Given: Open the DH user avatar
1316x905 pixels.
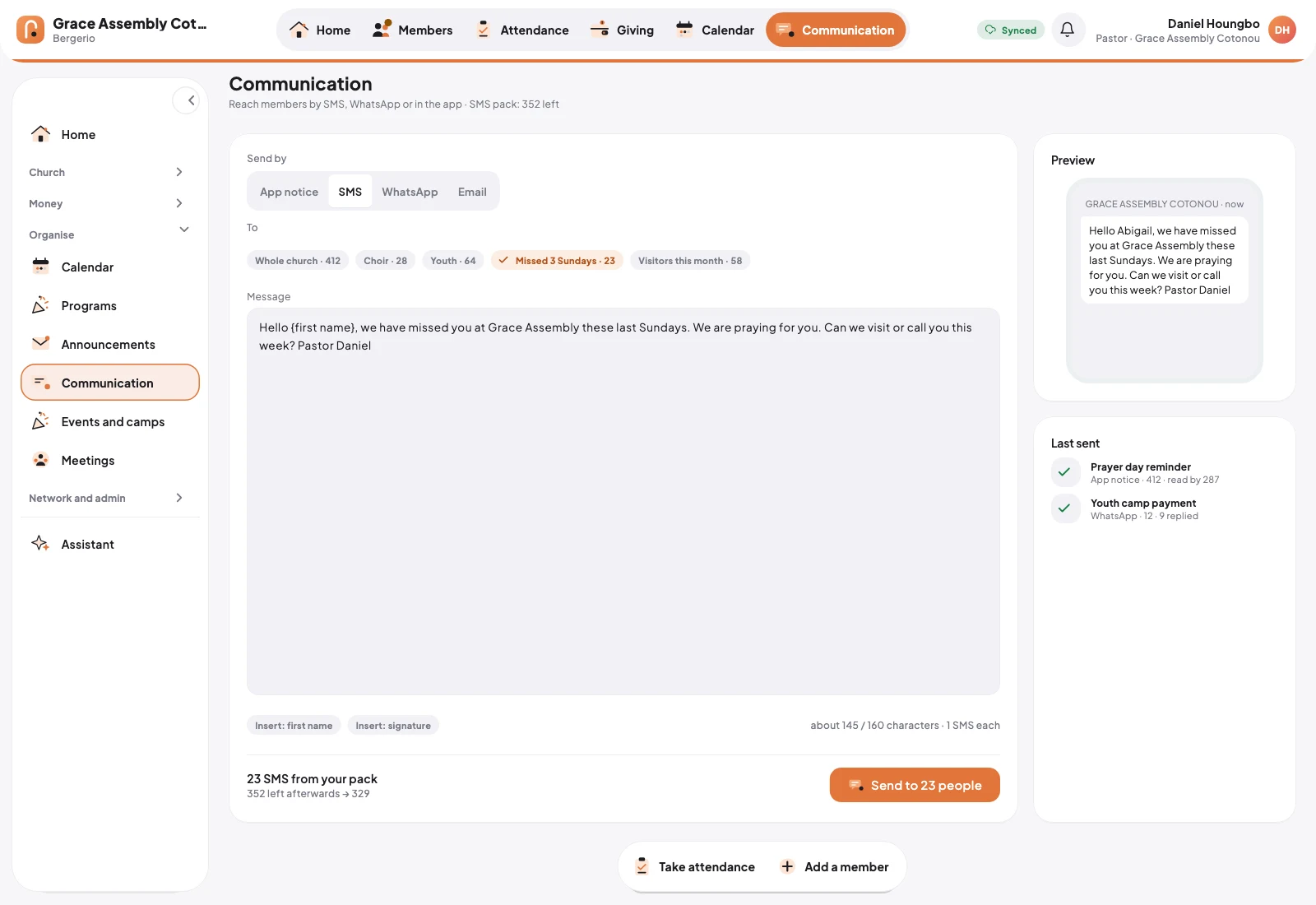Looking at the screenshot, I should click(1281, 30).
